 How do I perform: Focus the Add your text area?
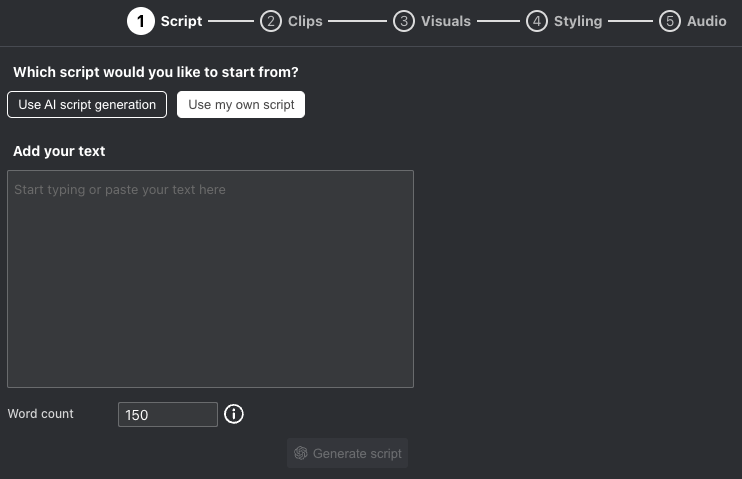pyautogui.click(x=211, y=279)
